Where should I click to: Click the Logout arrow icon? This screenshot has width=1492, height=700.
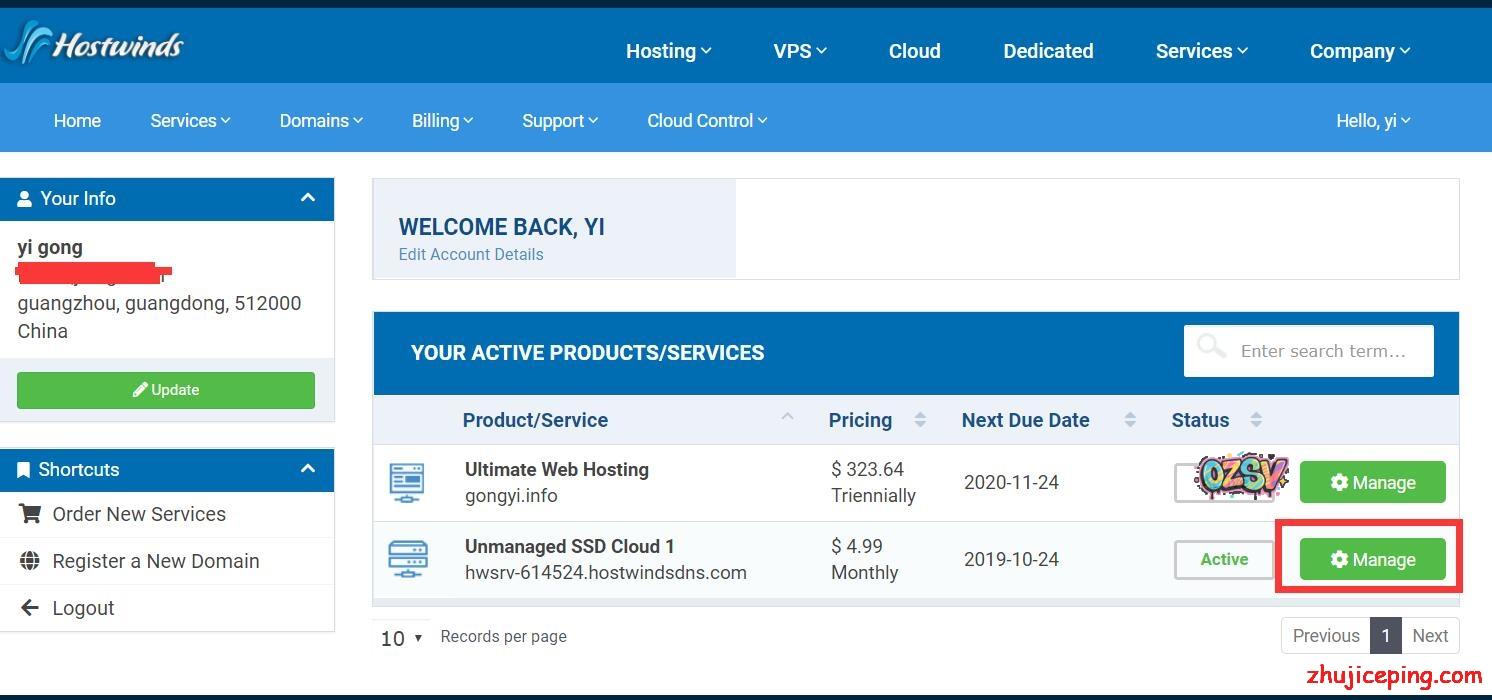tap(30, 608)
